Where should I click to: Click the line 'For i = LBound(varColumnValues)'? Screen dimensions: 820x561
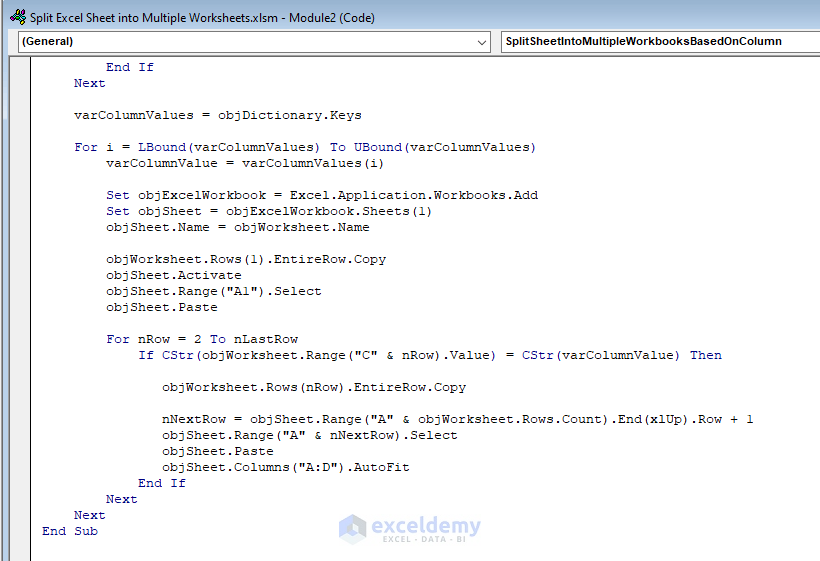pyautogui.click(x=305, y=147)
